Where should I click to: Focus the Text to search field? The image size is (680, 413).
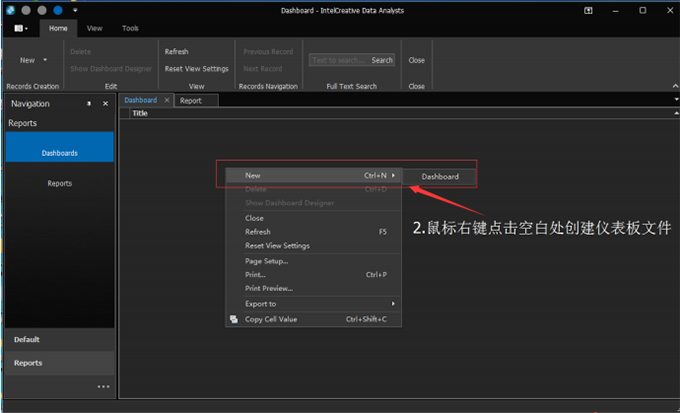(339, 60)
